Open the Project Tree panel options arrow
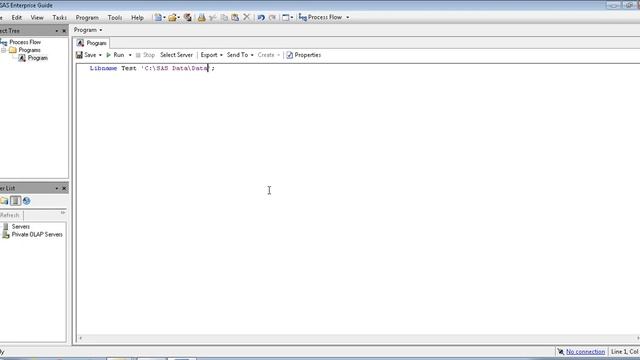 [56, 31]
